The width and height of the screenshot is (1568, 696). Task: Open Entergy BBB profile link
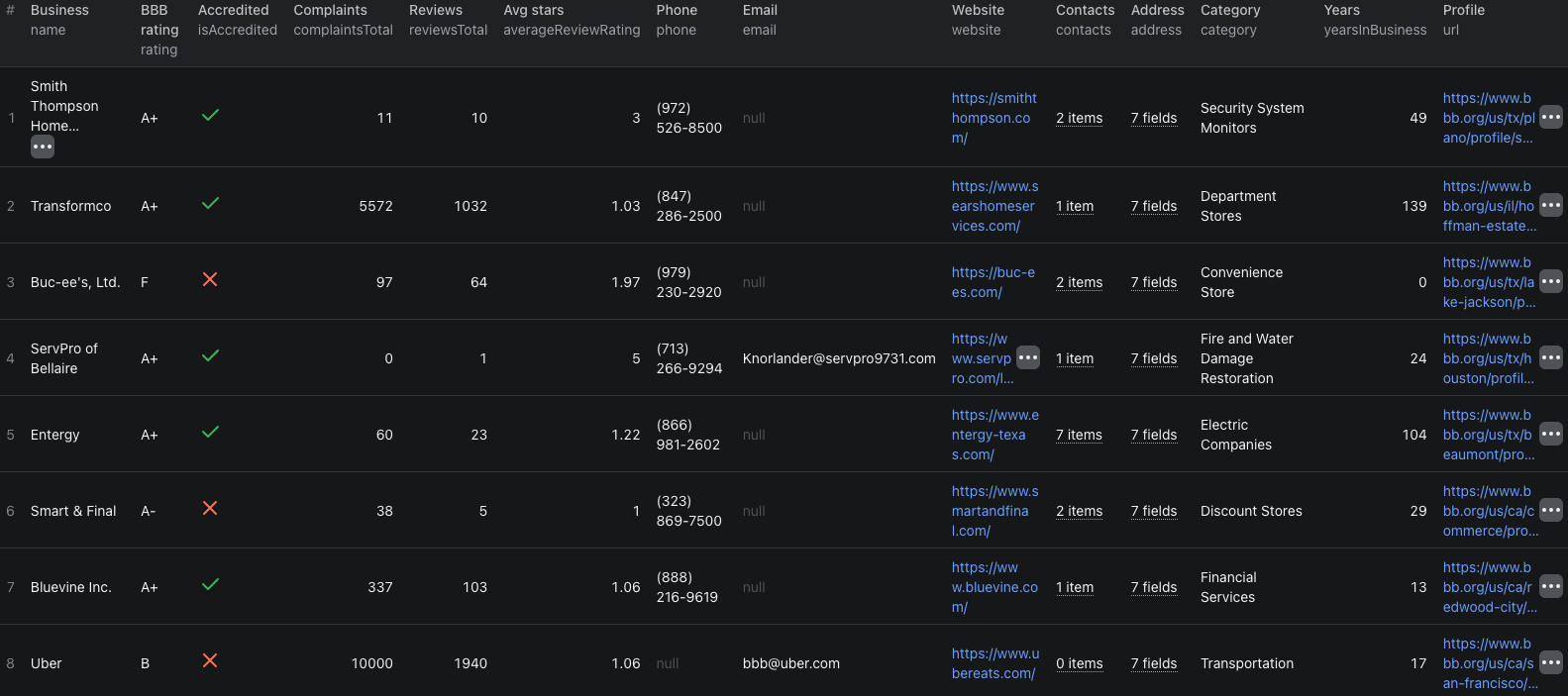[x=1489, y=435]
